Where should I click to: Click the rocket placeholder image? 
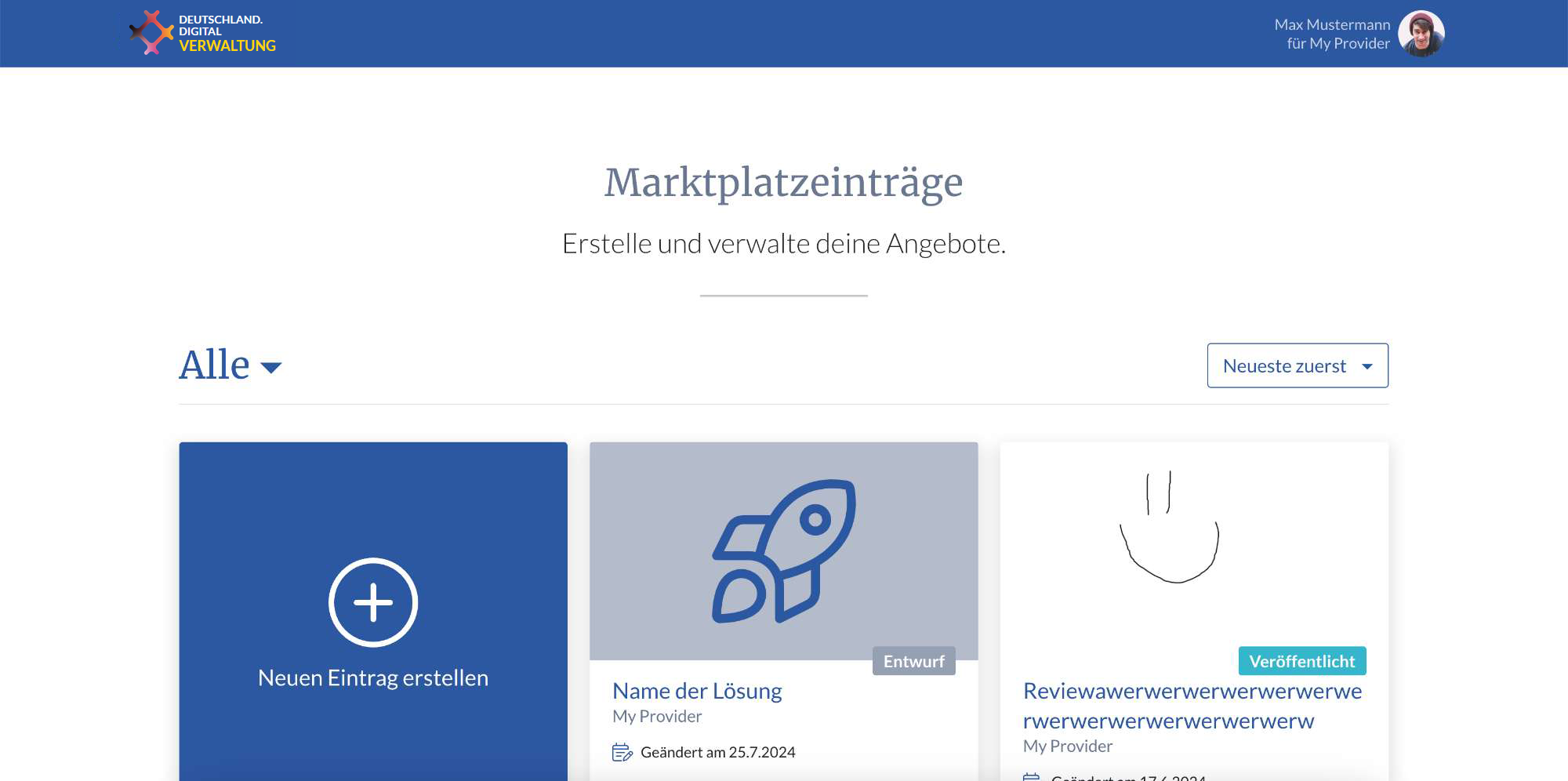pyautogui.click(x=783, y=550)
